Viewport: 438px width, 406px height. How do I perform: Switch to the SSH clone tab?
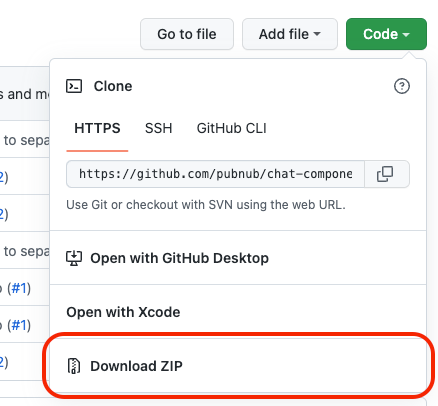159,128
